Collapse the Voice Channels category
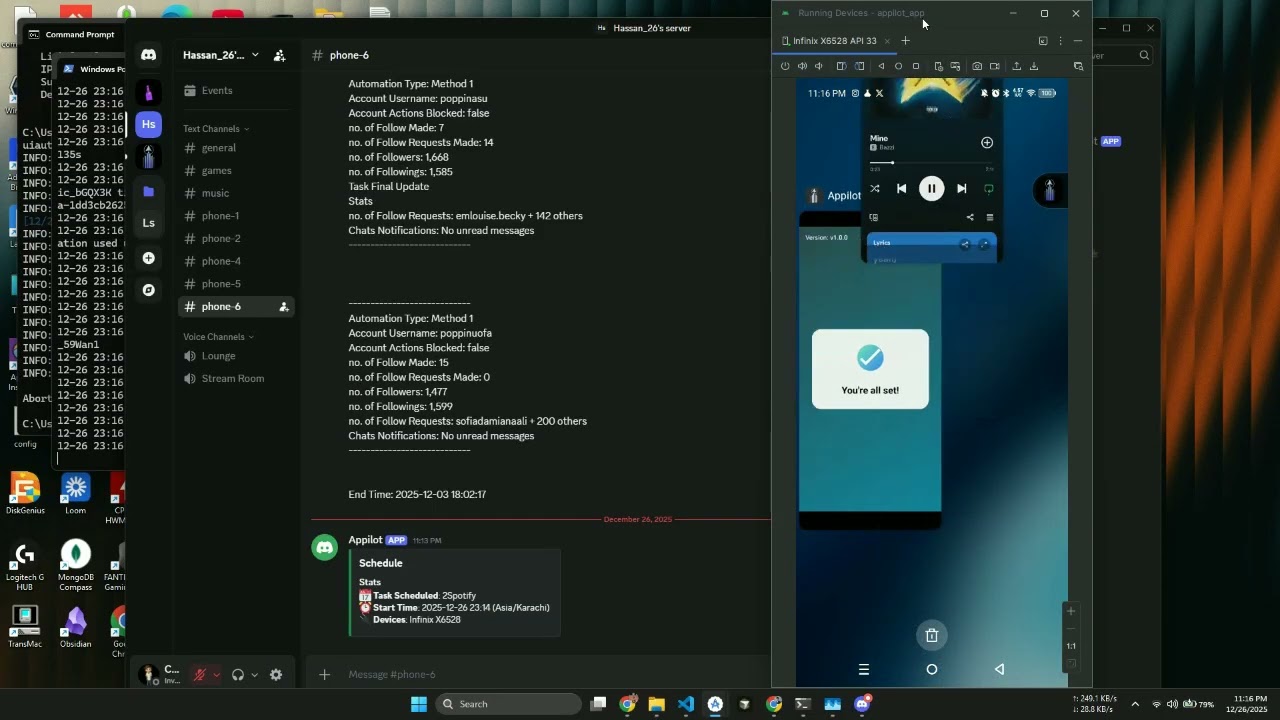This screenshot has height=720, width=1280. coord(218,337)
